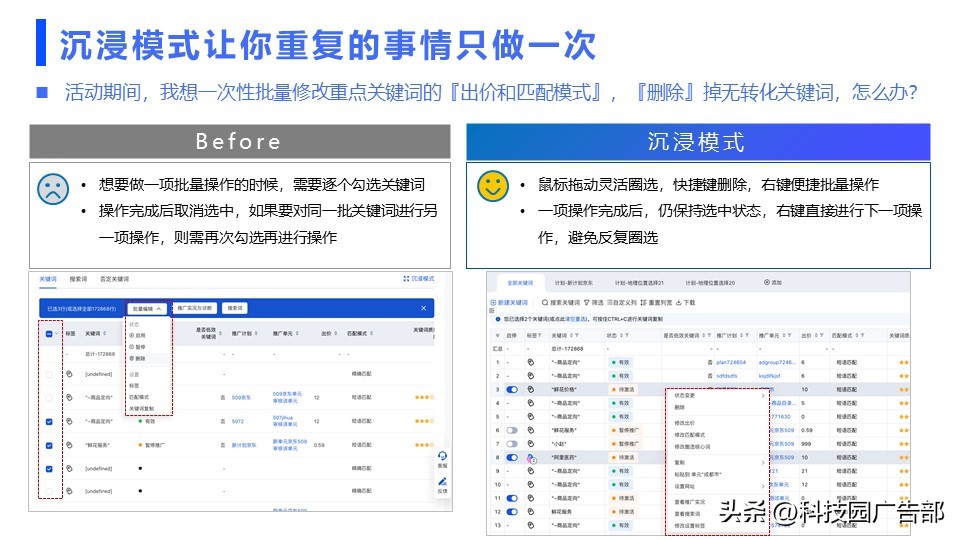This screenshot has width=960, height=540.
Task: Select 修改出价 in right-click context menu
Action: (684, 423)
